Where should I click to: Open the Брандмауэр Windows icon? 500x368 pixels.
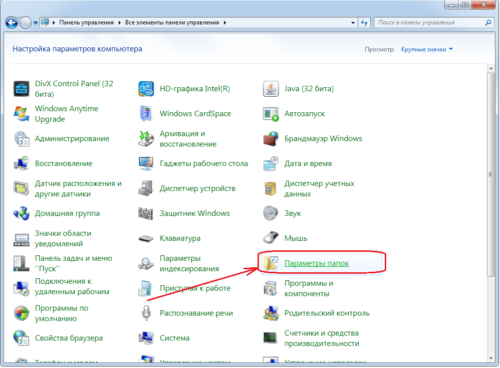coord(271,139)
